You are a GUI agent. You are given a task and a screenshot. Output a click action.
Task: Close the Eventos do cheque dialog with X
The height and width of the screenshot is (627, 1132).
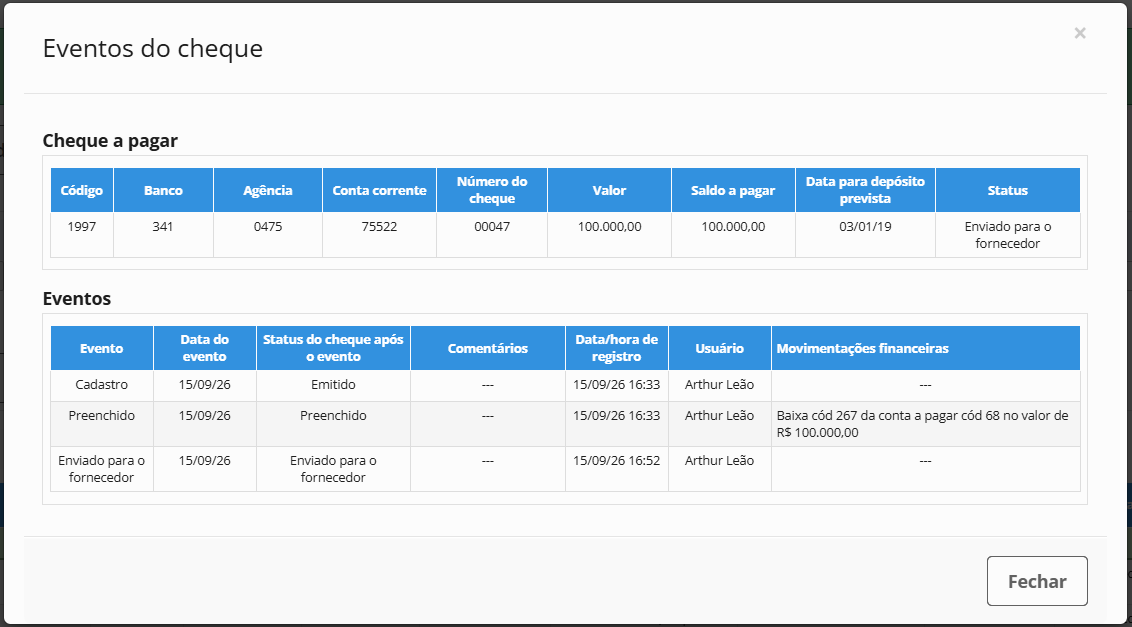(x=1079, y=33)
